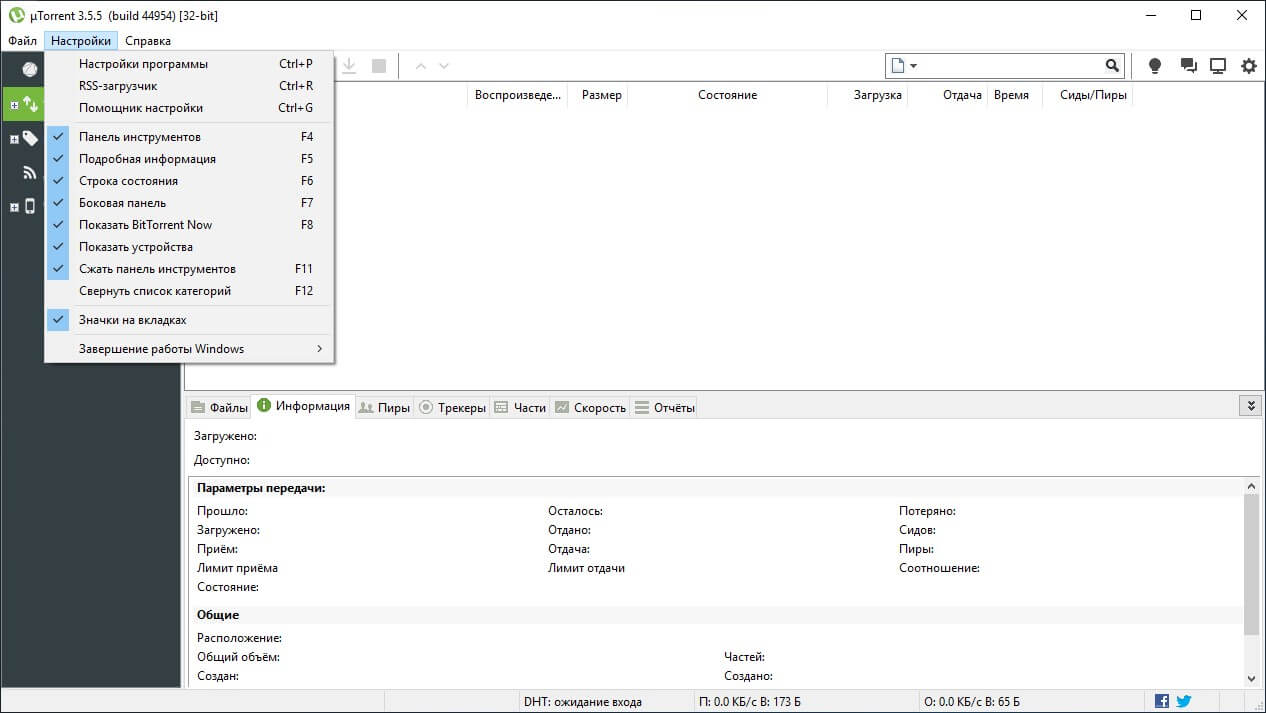
Task: Sort by Время column header
Action: [1014, 95]
